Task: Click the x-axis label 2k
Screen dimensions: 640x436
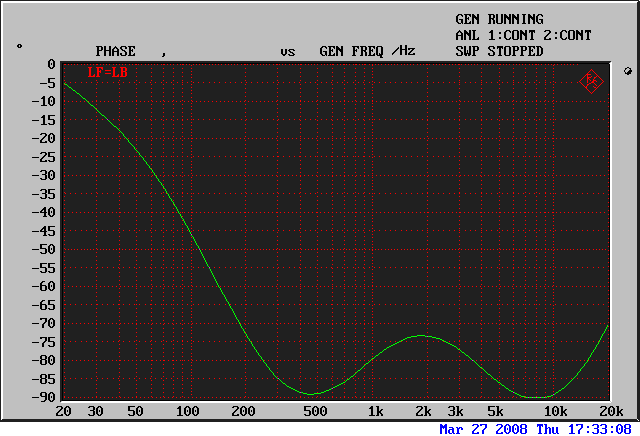Action: [x=423, y=411]
